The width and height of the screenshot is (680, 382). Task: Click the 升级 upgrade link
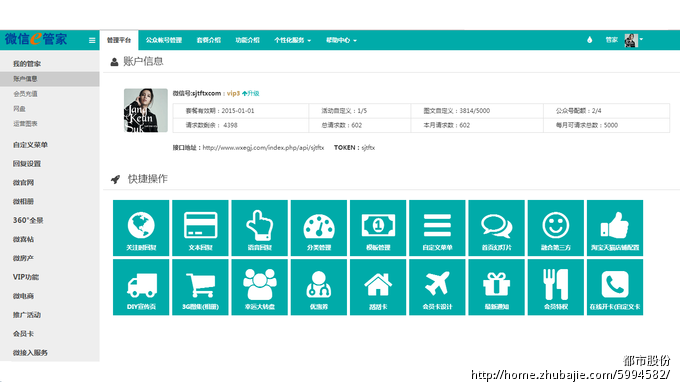point(251,93)
